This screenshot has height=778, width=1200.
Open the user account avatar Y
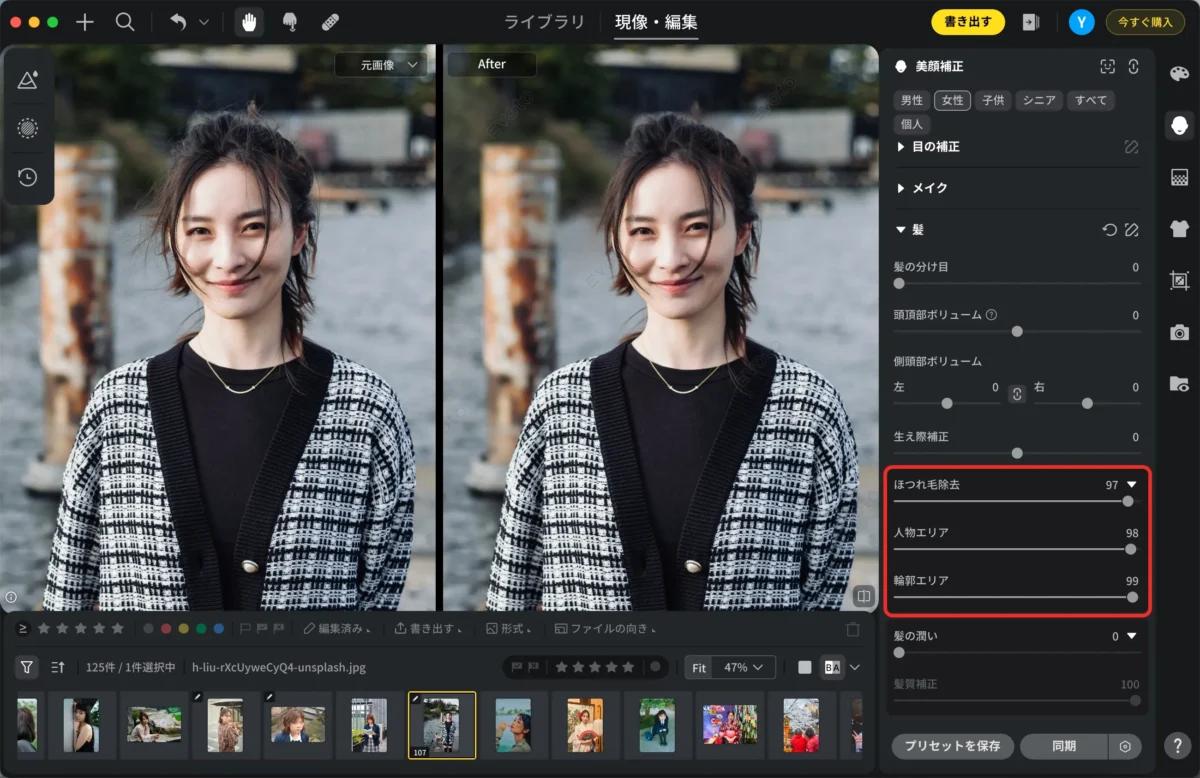click(1081, 22)
